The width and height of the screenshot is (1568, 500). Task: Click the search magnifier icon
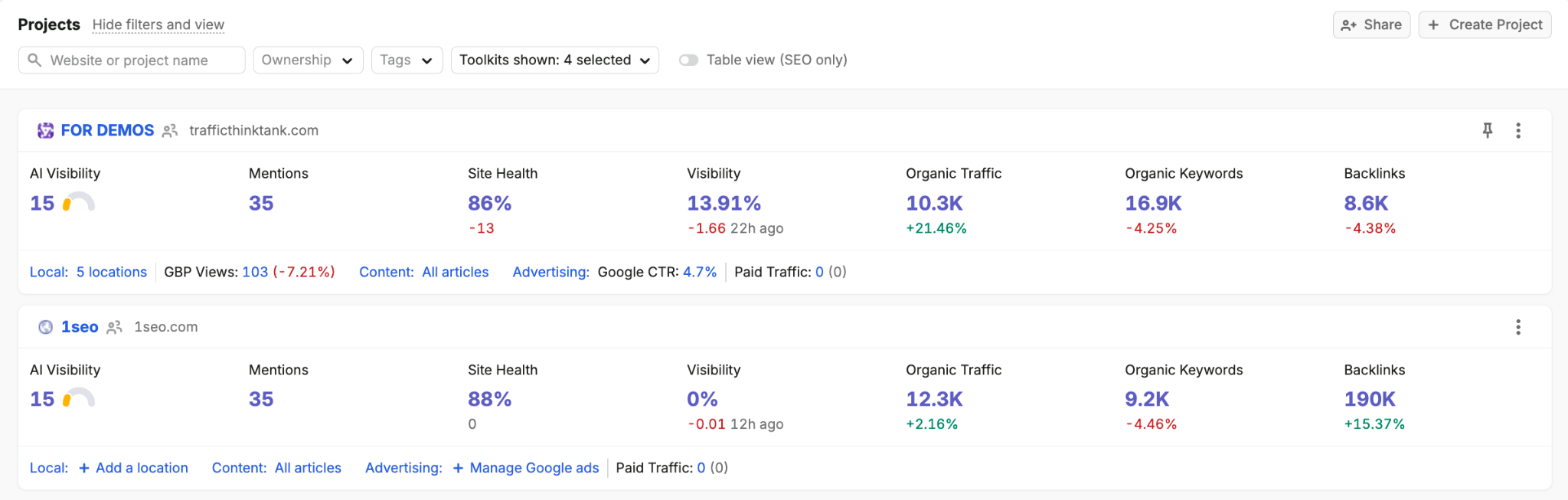[34, 60]
